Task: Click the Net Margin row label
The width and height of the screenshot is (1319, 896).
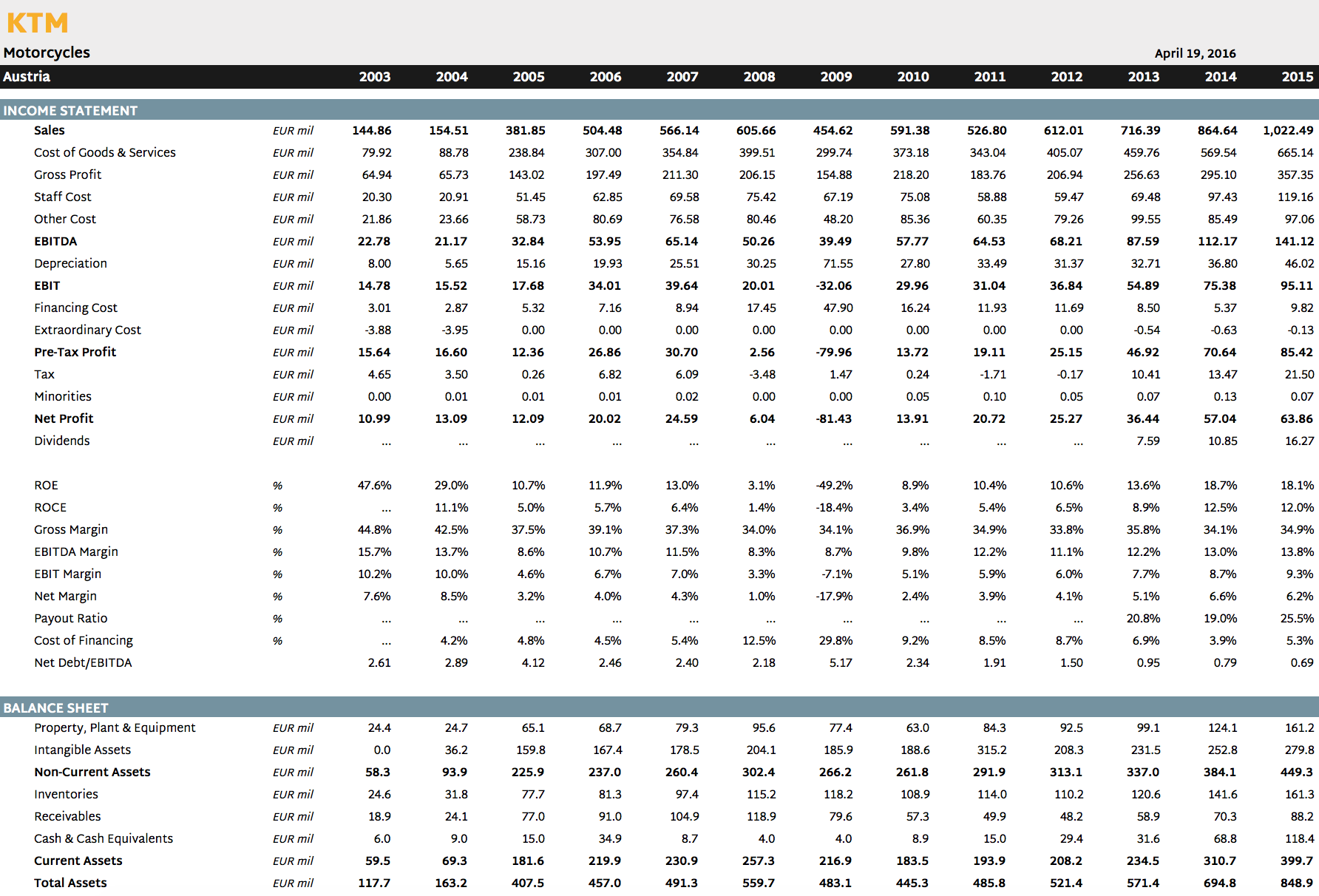Action: coord(65,596)
